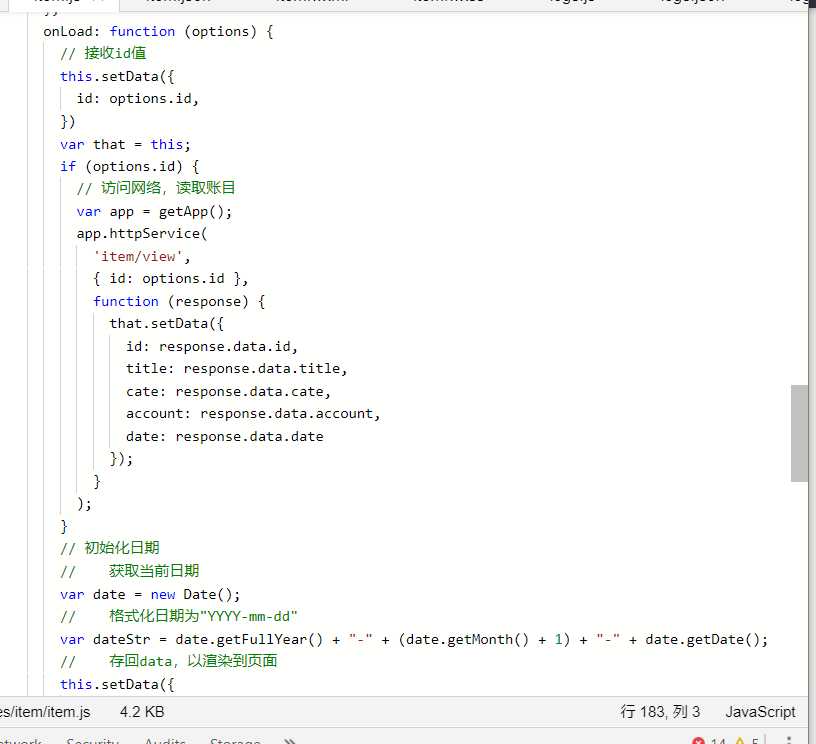
Task: Click the comment '// 访问网络，读取账目'
Action: coord(156,188)
